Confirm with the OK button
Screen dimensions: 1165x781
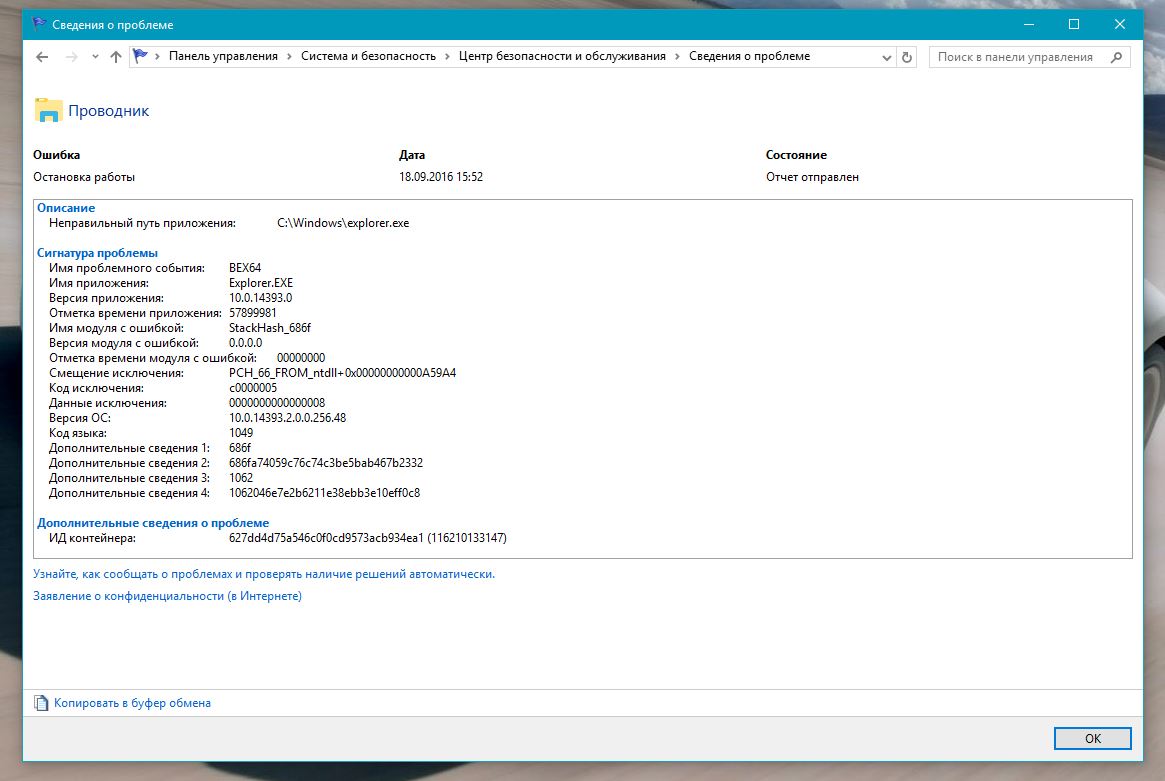(x=1092, y=739)
